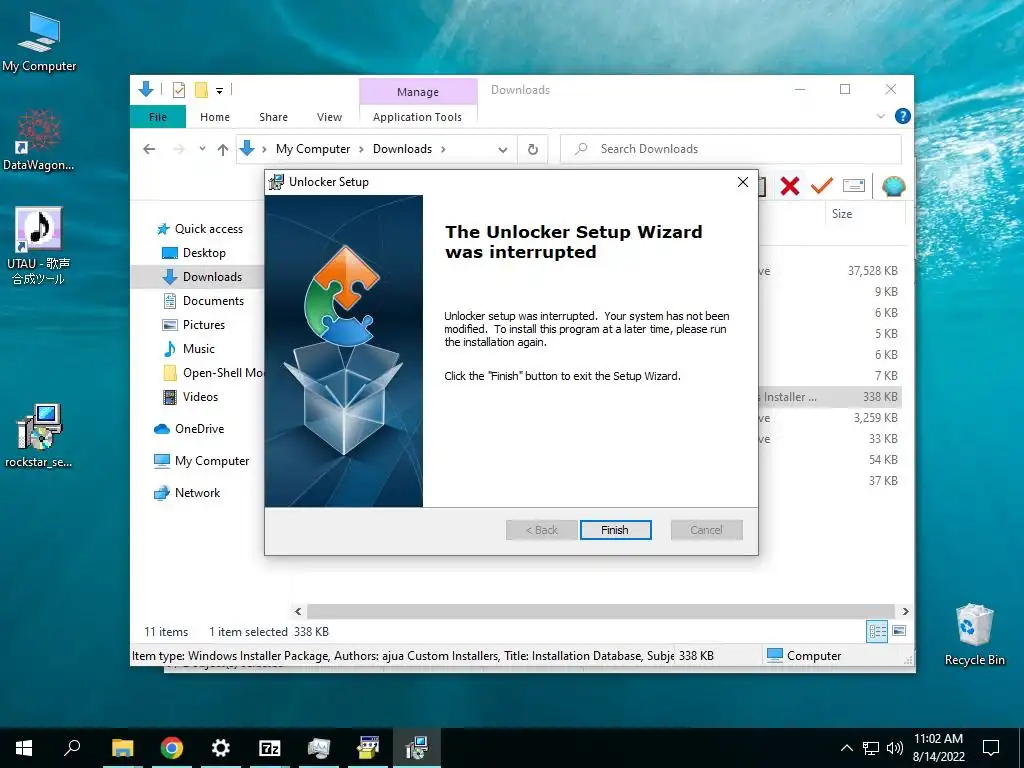Image resolution: width=1024 pixels, height=768 pixels.
Task: Open Explorer help question mark
Action: pyautogui.click(x=903, y=116)
